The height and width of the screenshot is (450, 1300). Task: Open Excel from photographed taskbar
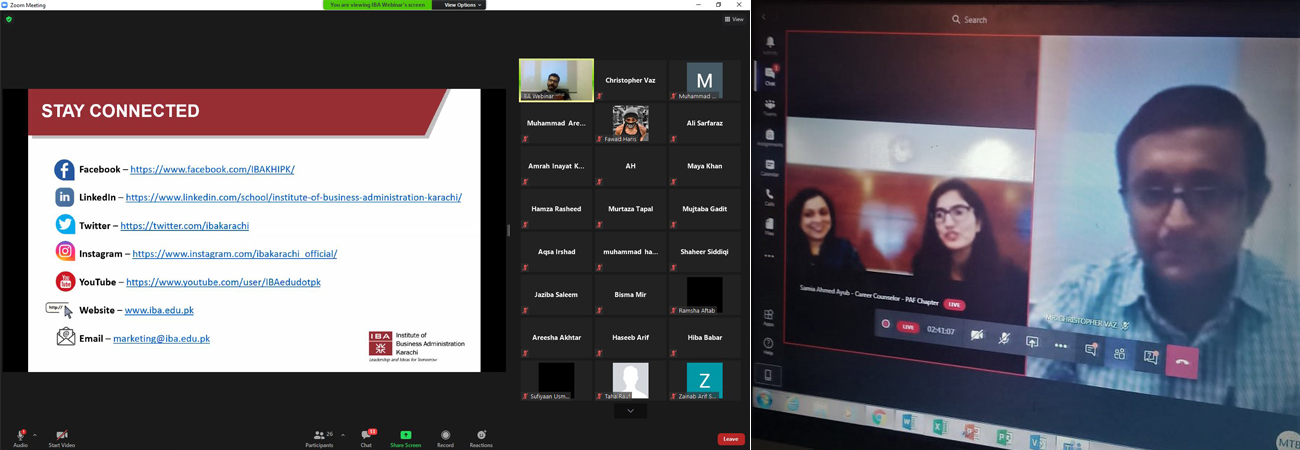939,427
